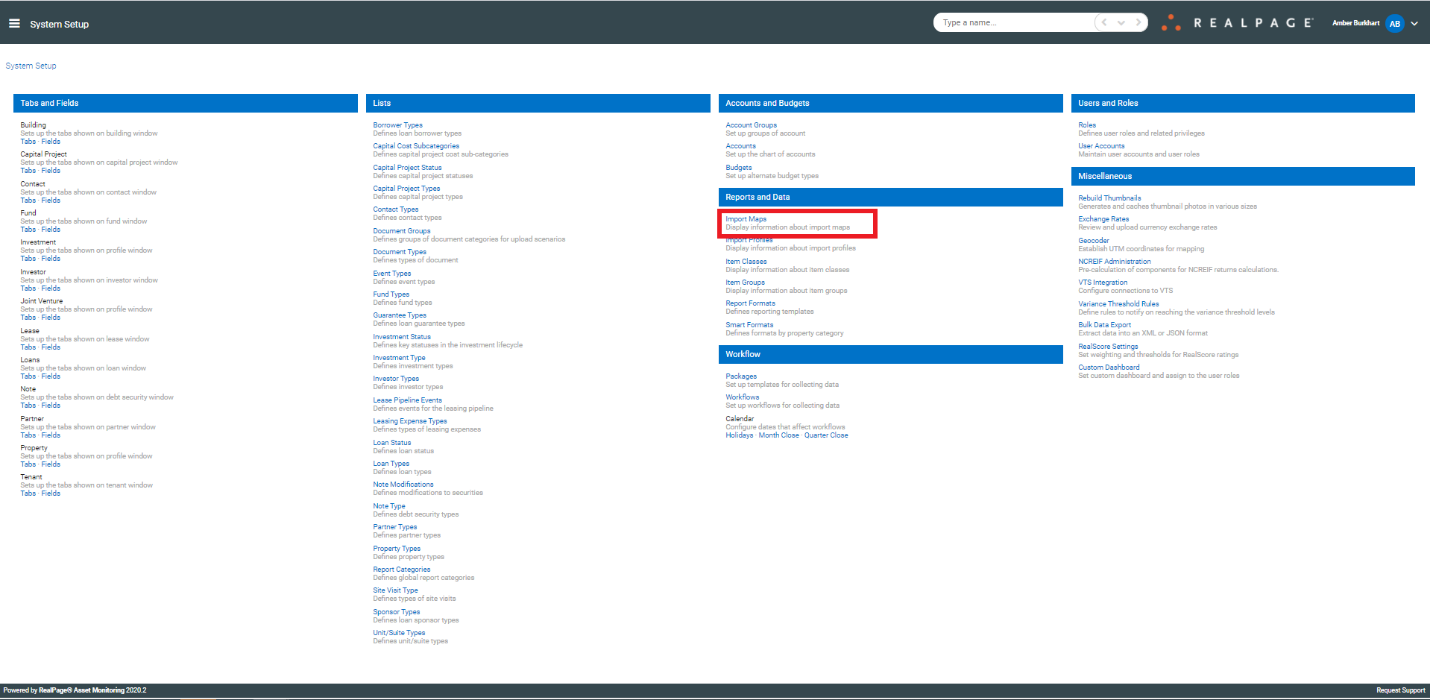Click the next arrow in the name search
The image size is (1430, 700).
click(x=1138, y=22)
